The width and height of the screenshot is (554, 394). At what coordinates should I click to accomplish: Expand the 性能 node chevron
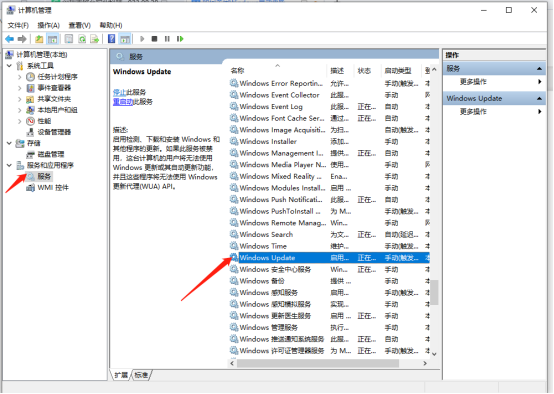[20, 122]
